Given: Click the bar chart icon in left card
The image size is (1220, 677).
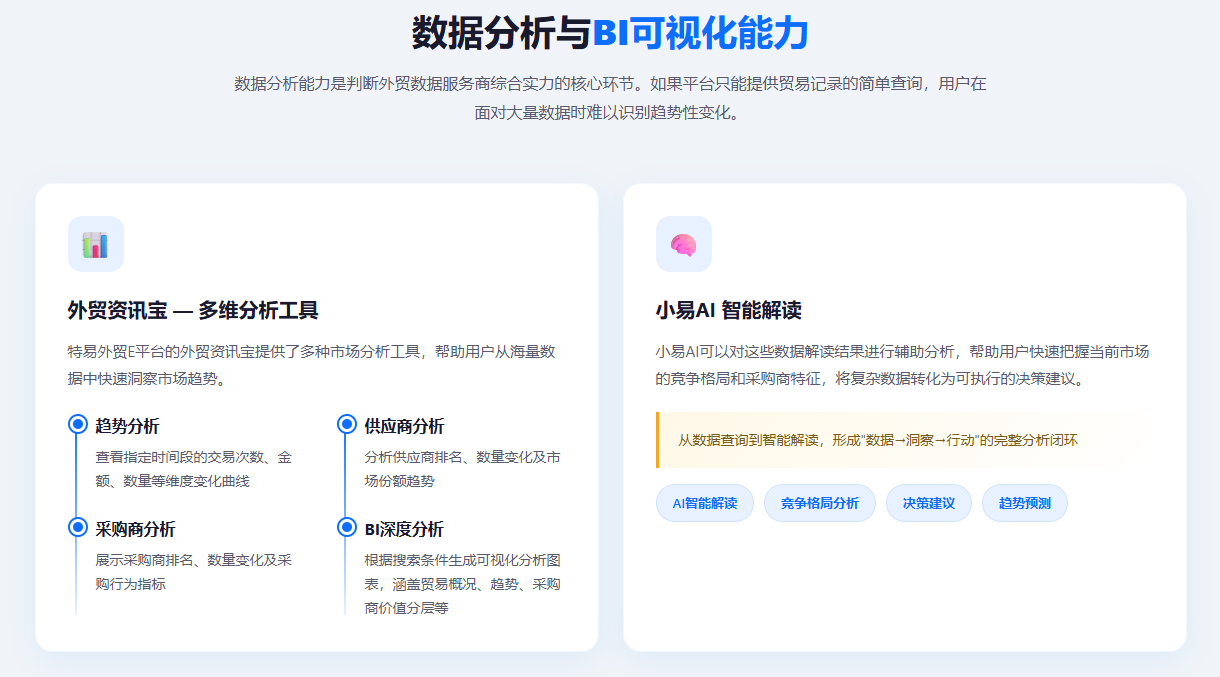Looking at the screenshot, I should [96, 244].
